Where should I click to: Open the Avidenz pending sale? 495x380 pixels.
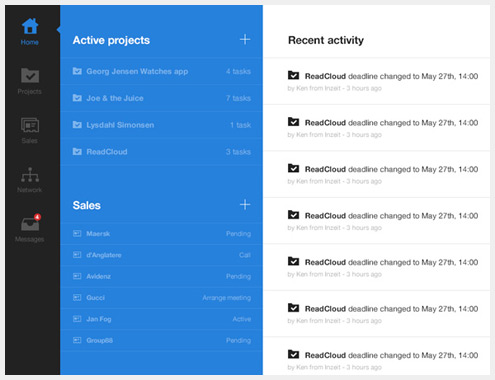(x=161, y=276)
